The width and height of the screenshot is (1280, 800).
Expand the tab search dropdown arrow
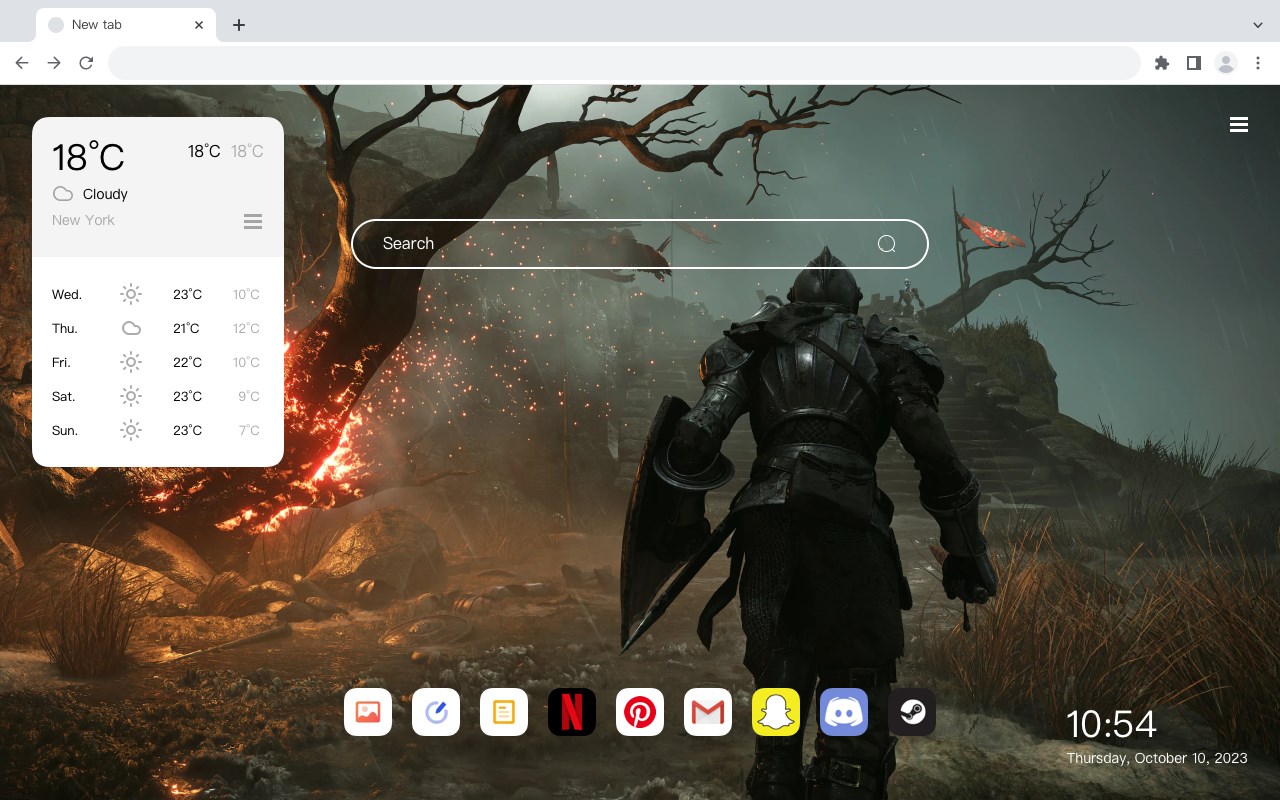click(x=1258, y=24)
